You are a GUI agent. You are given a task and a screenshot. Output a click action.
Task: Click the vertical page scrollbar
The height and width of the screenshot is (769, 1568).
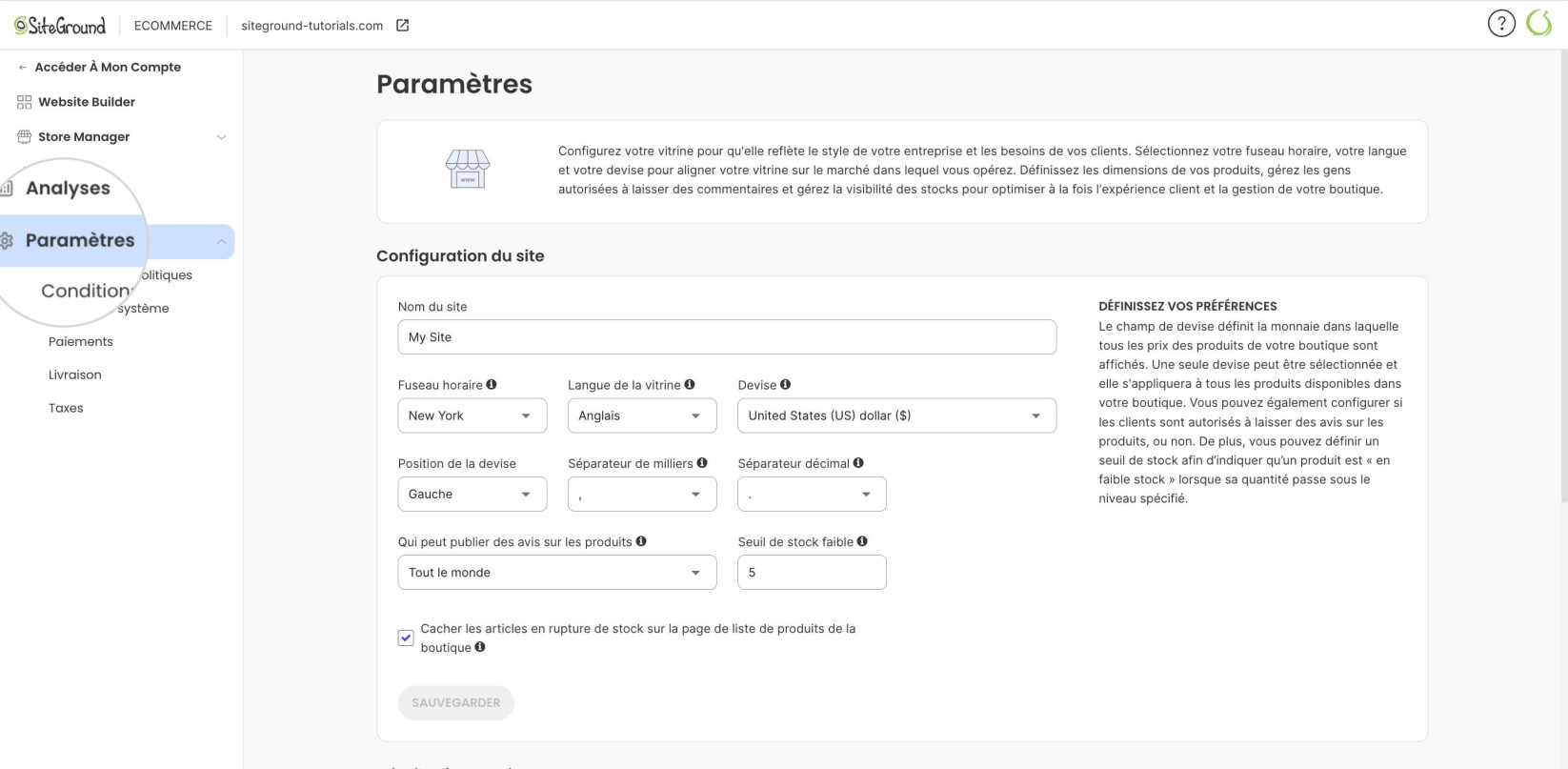(x=1563, y=276)
